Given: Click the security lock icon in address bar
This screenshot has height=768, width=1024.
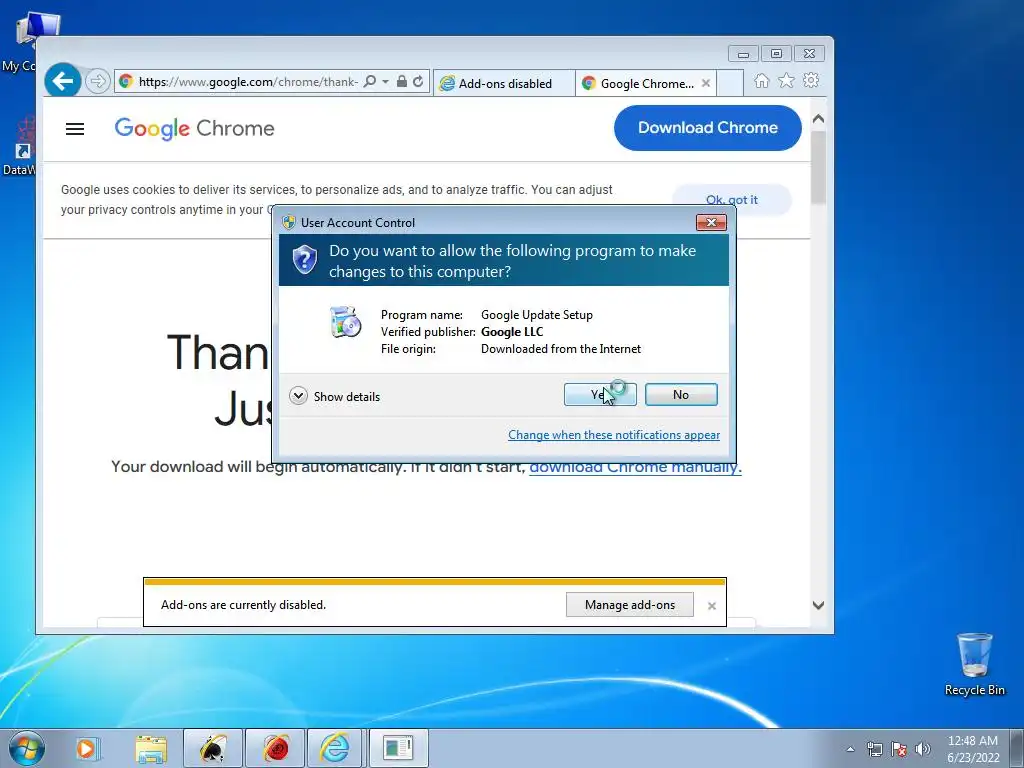Looking at the screenshot, I should 402,82.
